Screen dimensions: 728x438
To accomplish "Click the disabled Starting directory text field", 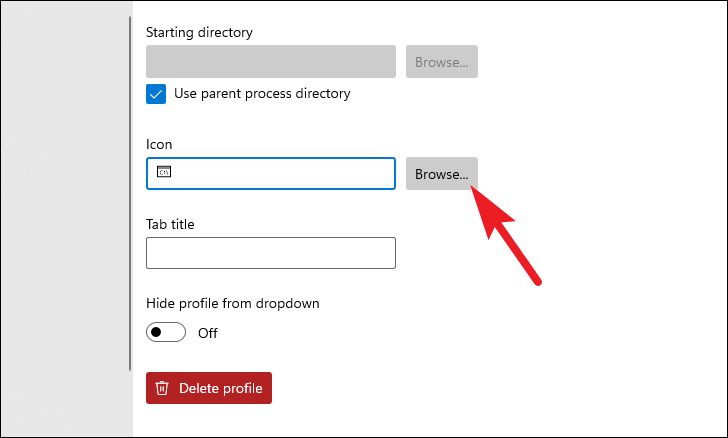I will (x=271, y=62).
